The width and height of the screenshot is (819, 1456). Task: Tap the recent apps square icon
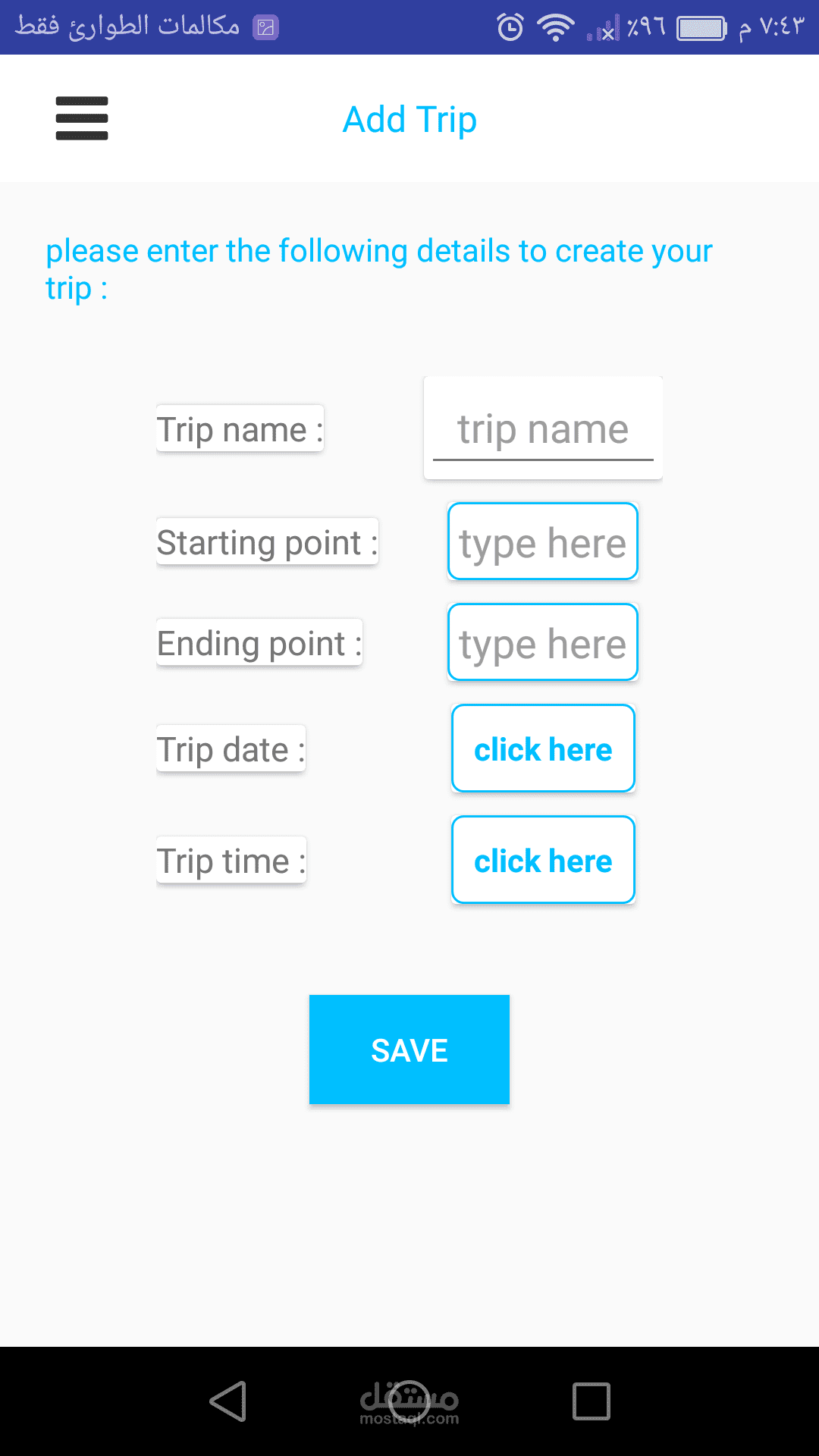(x=591, y=1401)
